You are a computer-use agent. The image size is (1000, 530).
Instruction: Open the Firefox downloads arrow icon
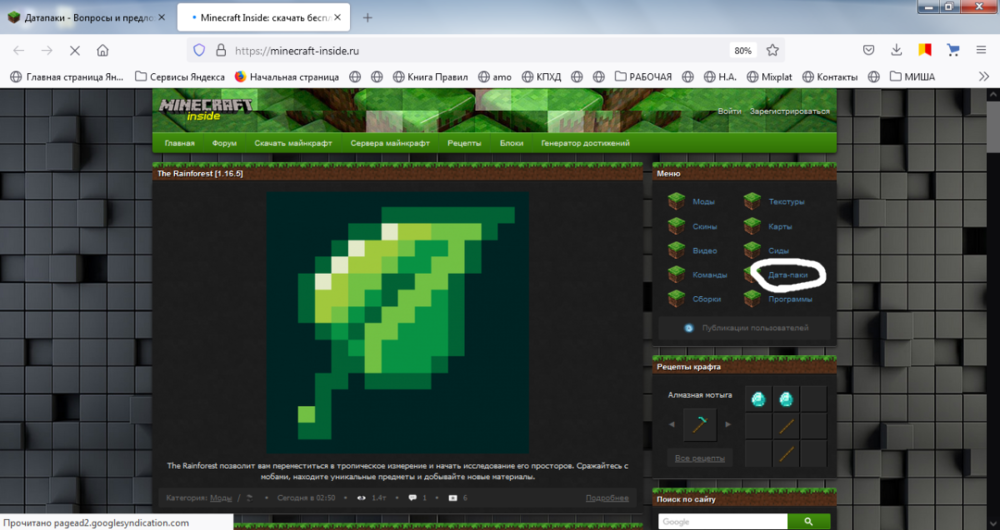896,50
